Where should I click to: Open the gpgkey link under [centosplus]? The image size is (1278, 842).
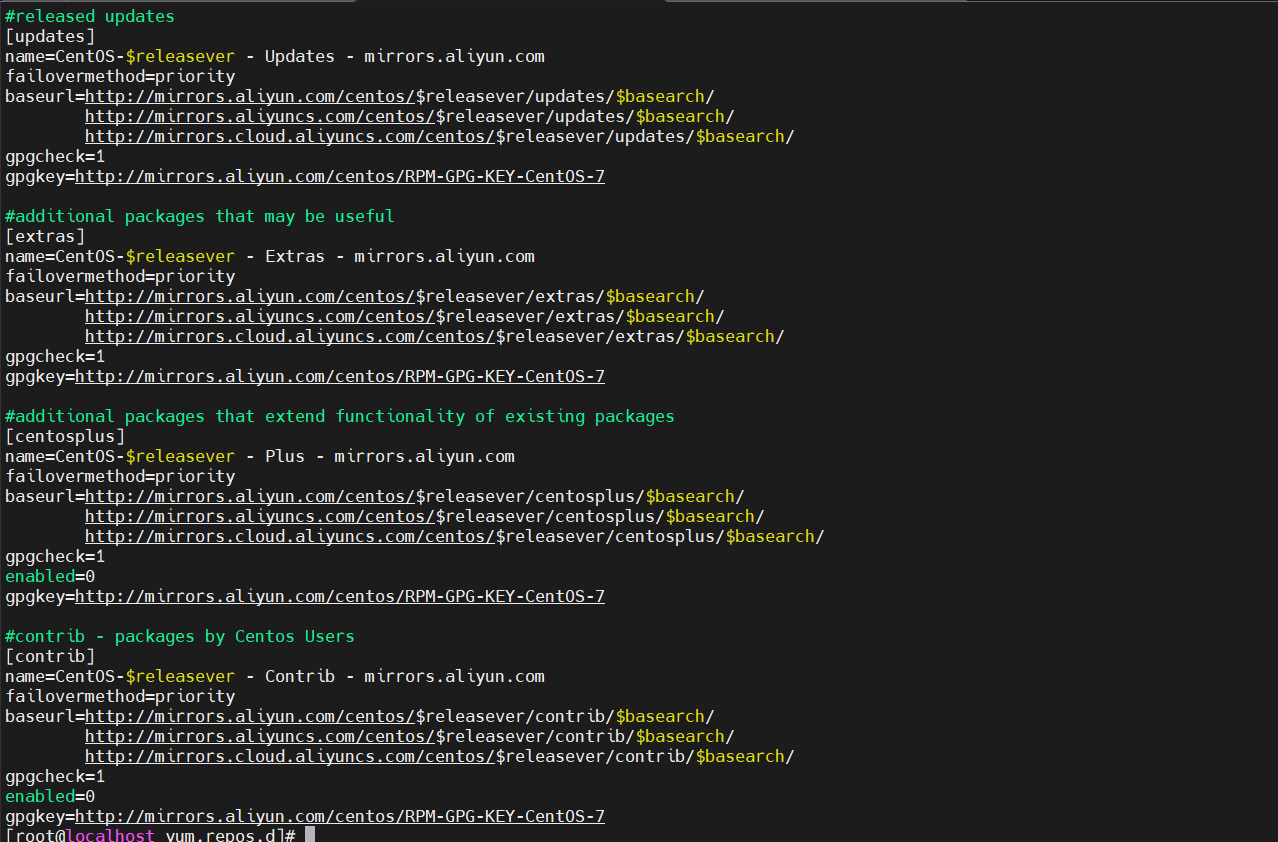pyautogui.click(x=340, y=596)
